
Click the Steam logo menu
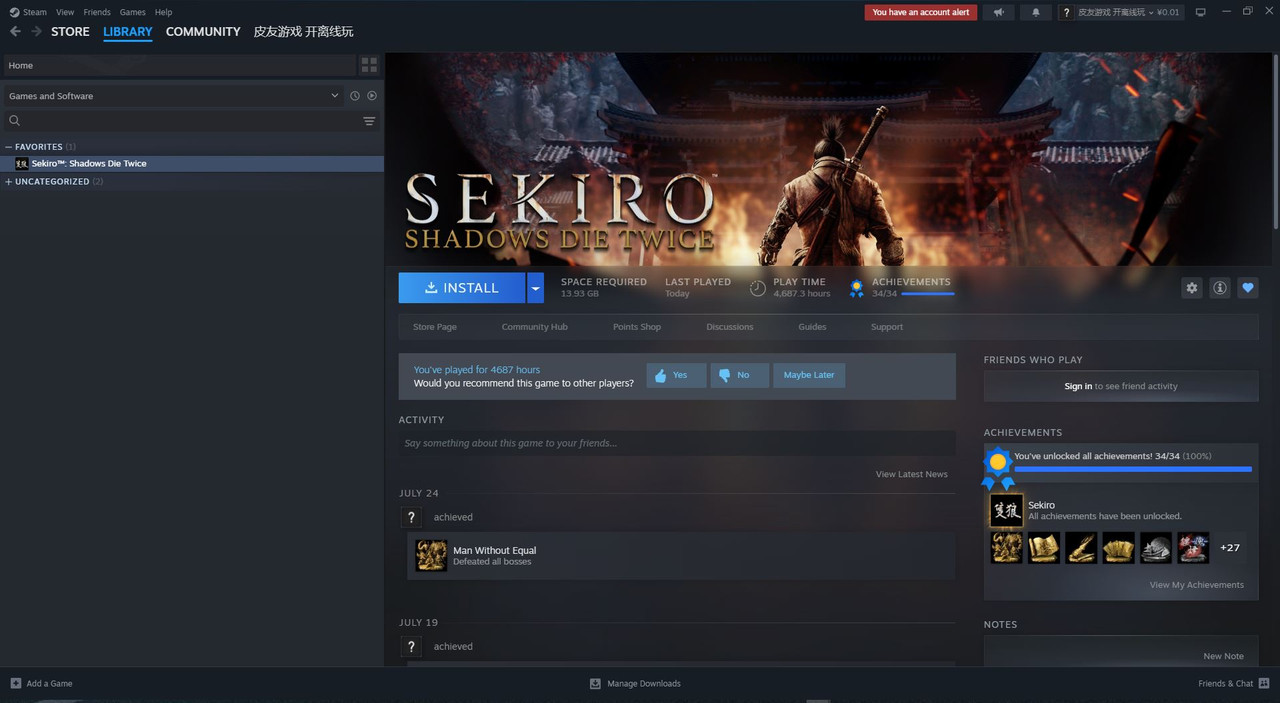point(28,12)
